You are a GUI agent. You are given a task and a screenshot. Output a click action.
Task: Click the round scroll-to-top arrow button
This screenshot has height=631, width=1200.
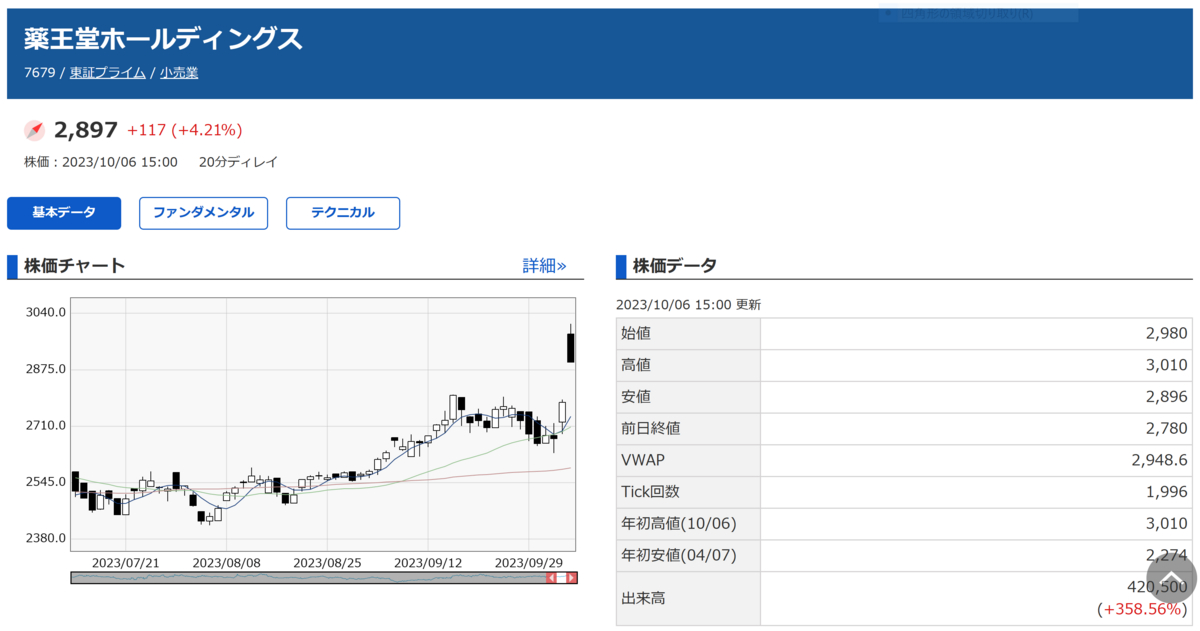click(x=1172, y=578)
